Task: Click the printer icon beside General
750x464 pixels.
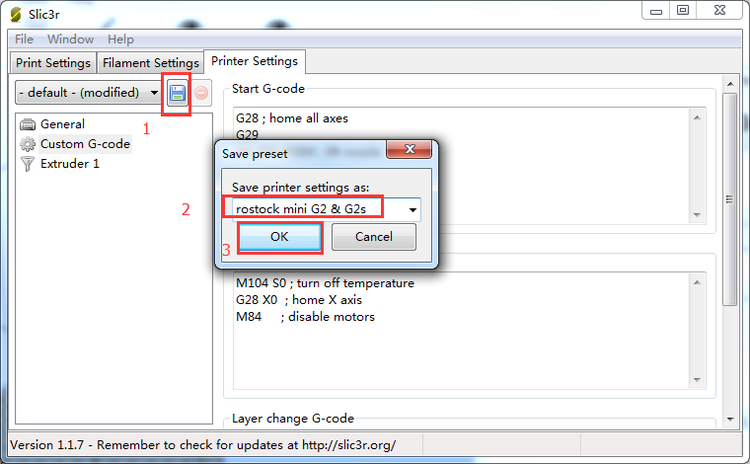Action: (27, 124)
